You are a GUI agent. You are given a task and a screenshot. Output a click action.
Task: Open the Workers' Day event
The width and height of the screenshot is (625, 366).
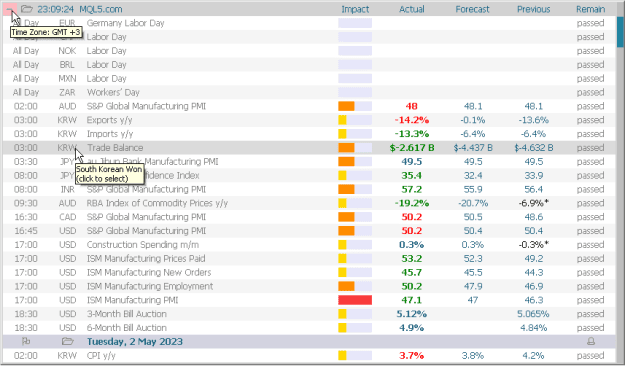coord(113,92)
